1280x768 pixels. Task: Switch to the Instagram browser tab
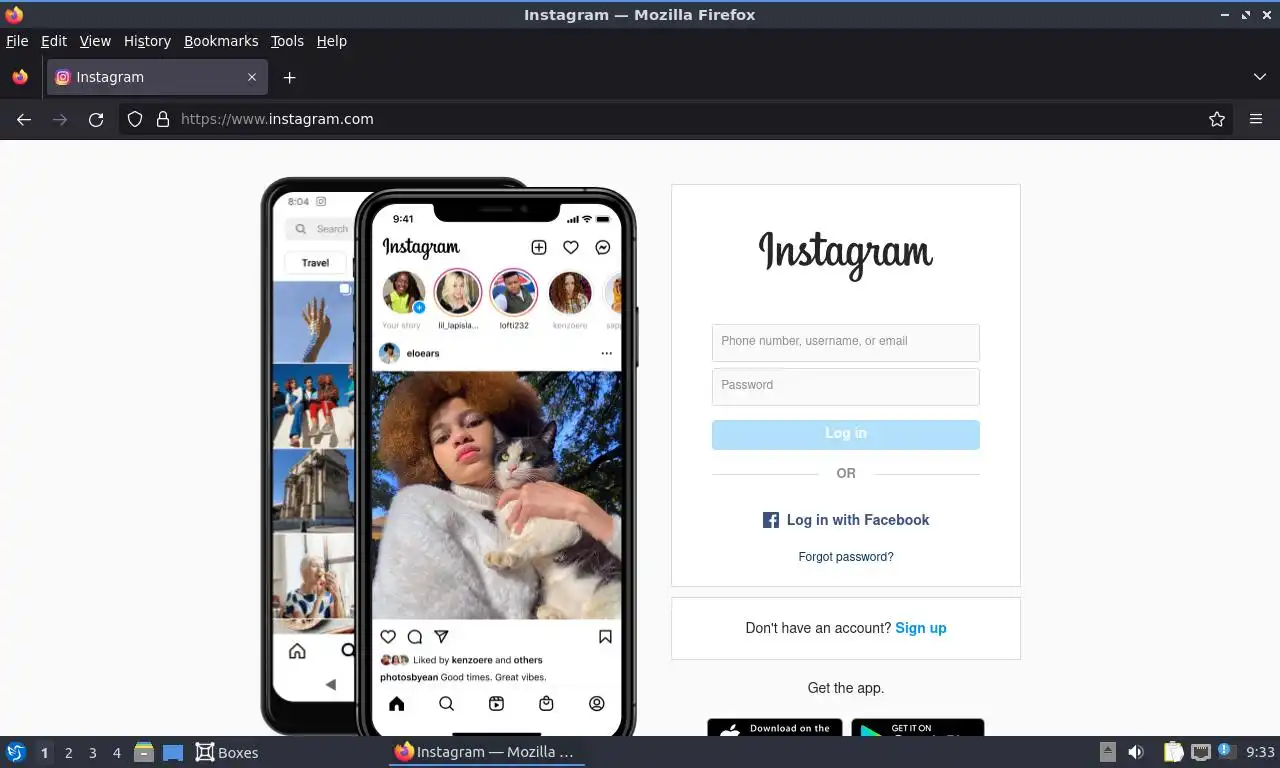(156, 77)
